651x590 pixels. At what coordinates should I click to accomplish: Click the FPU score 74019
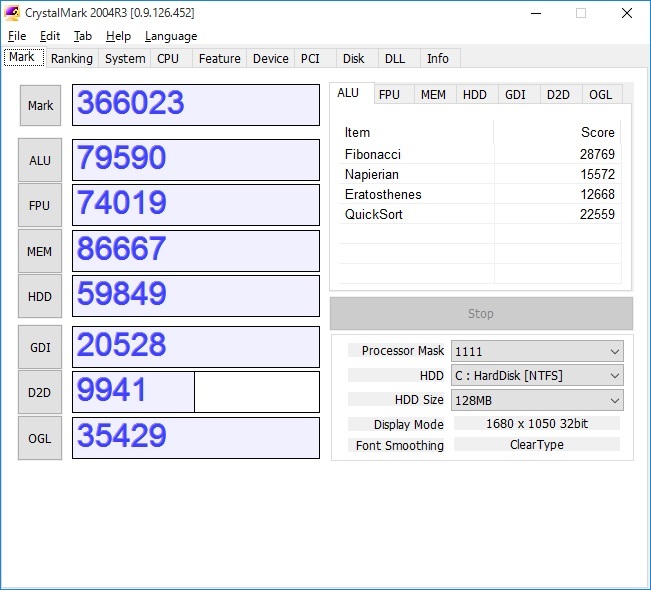tap(196, 205)
